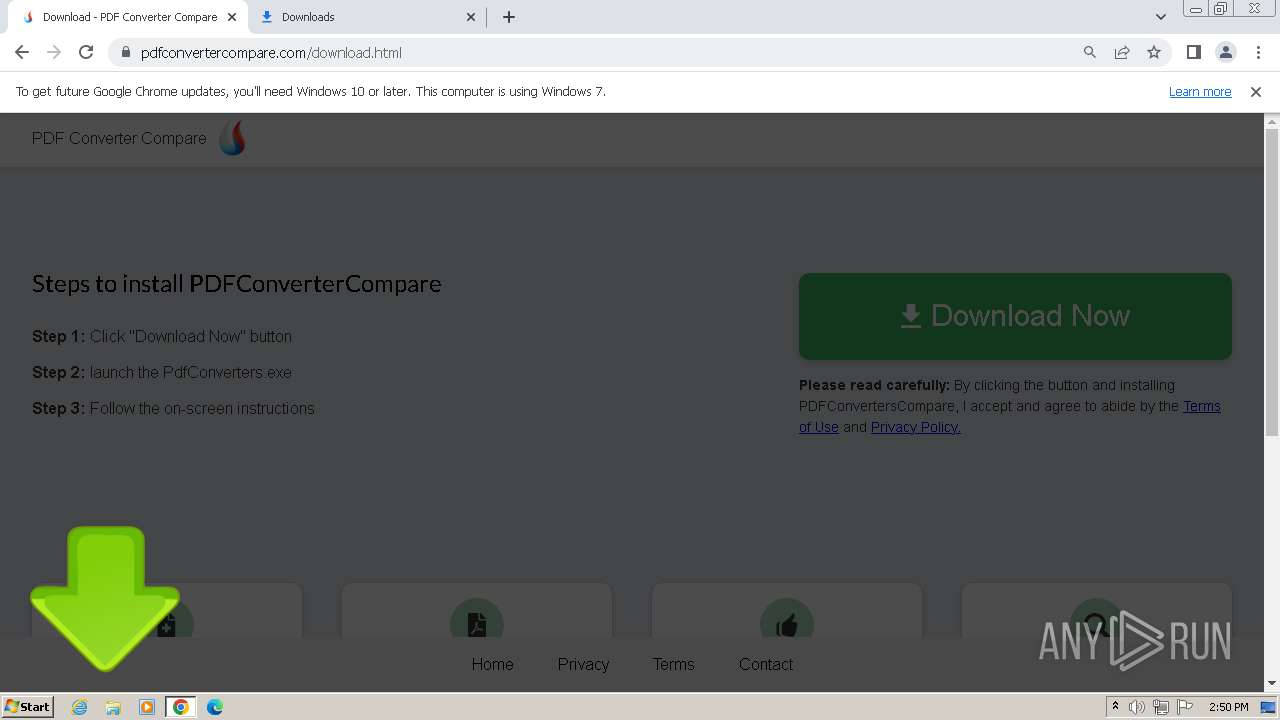Image resolution: width=1280 pixels, height=720 pixels.
Task: Open the Chrome profile avatar
Action: (x=1226, y=52)
